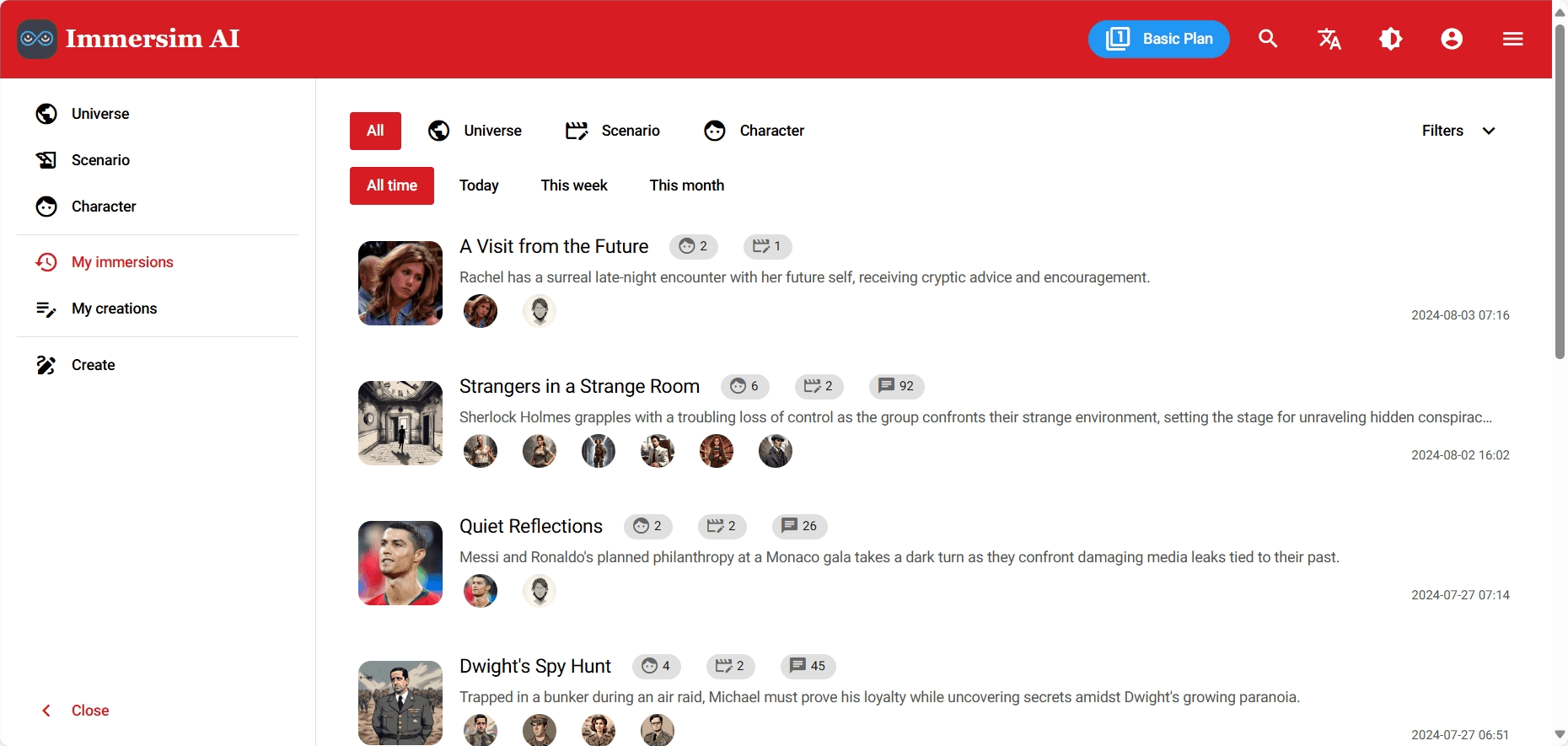The height and width of the screenshot is (746, 1568).
Task: Select the Today time filter
Action: pyautogui.click(x=479, y=185)
